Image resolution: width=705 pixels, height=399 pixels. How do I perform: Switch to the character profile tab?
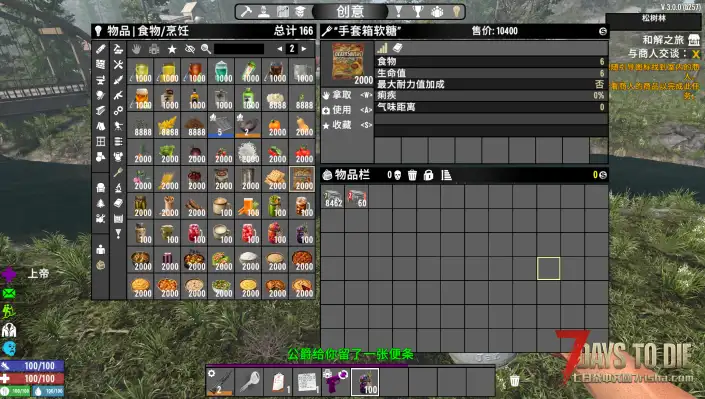(x=264, y=12)
